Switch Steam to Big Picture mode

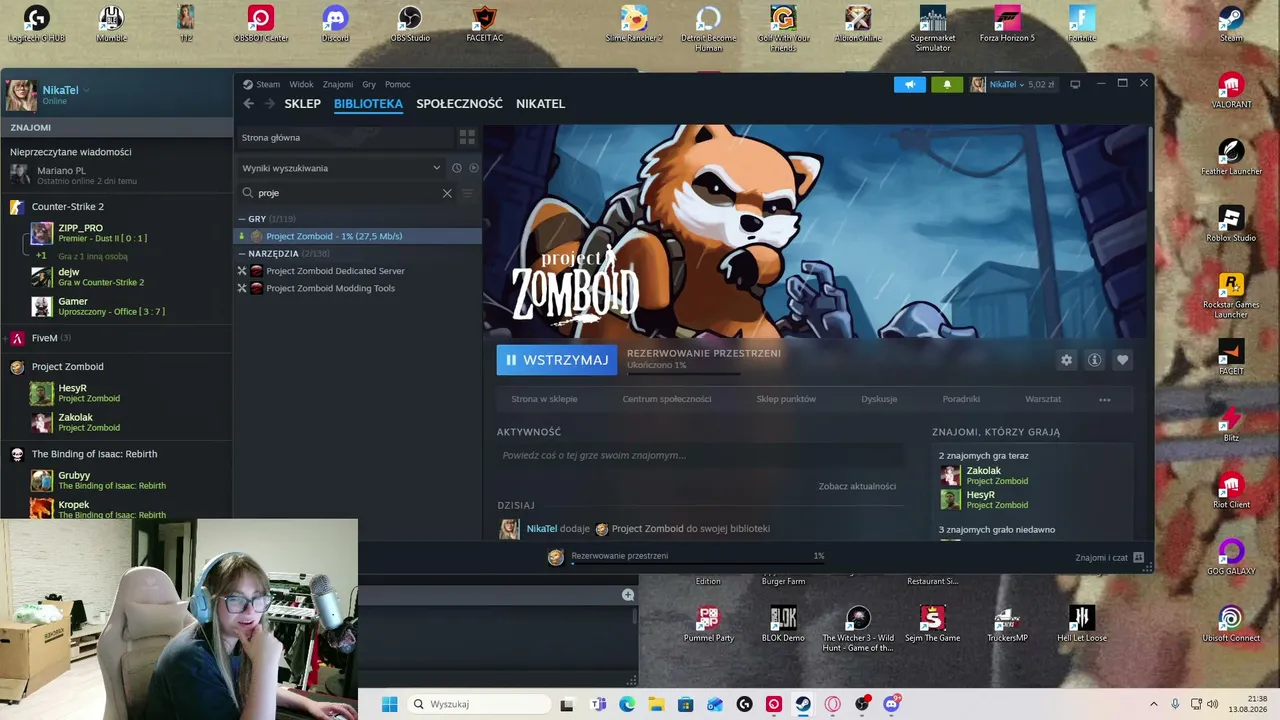[x=1075, y=85]
